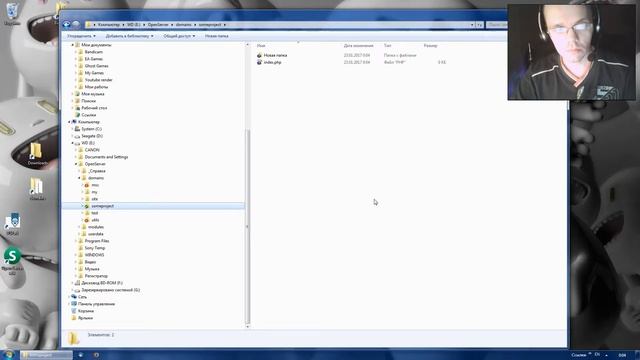Collapse the 'WD (E:)' drive node arrow

point(73,143)
